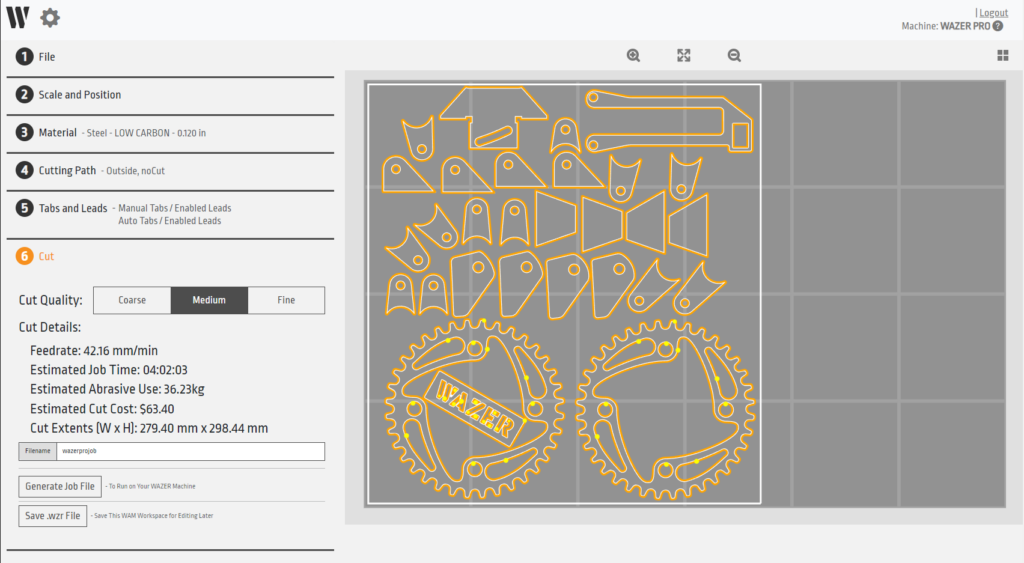
Task: Open settings with the gear icon
Action: pyautogui.click(x=50, y=17)
